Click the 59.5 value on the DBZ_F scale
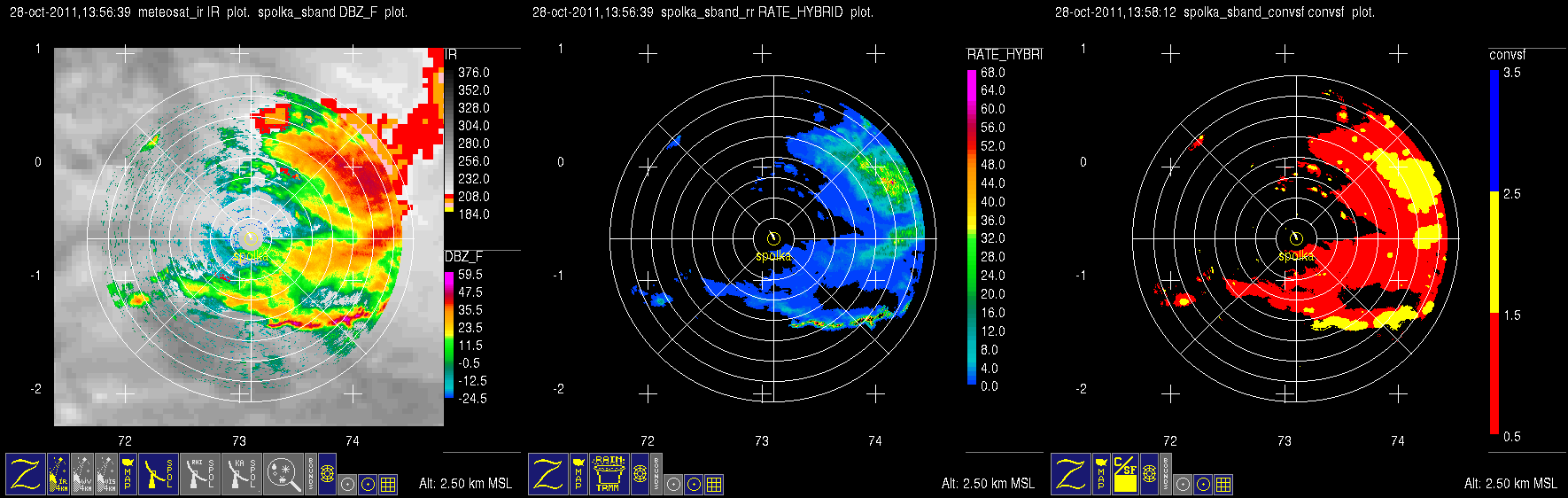The width and height of the screenshot is (1568, 498). 470,275
